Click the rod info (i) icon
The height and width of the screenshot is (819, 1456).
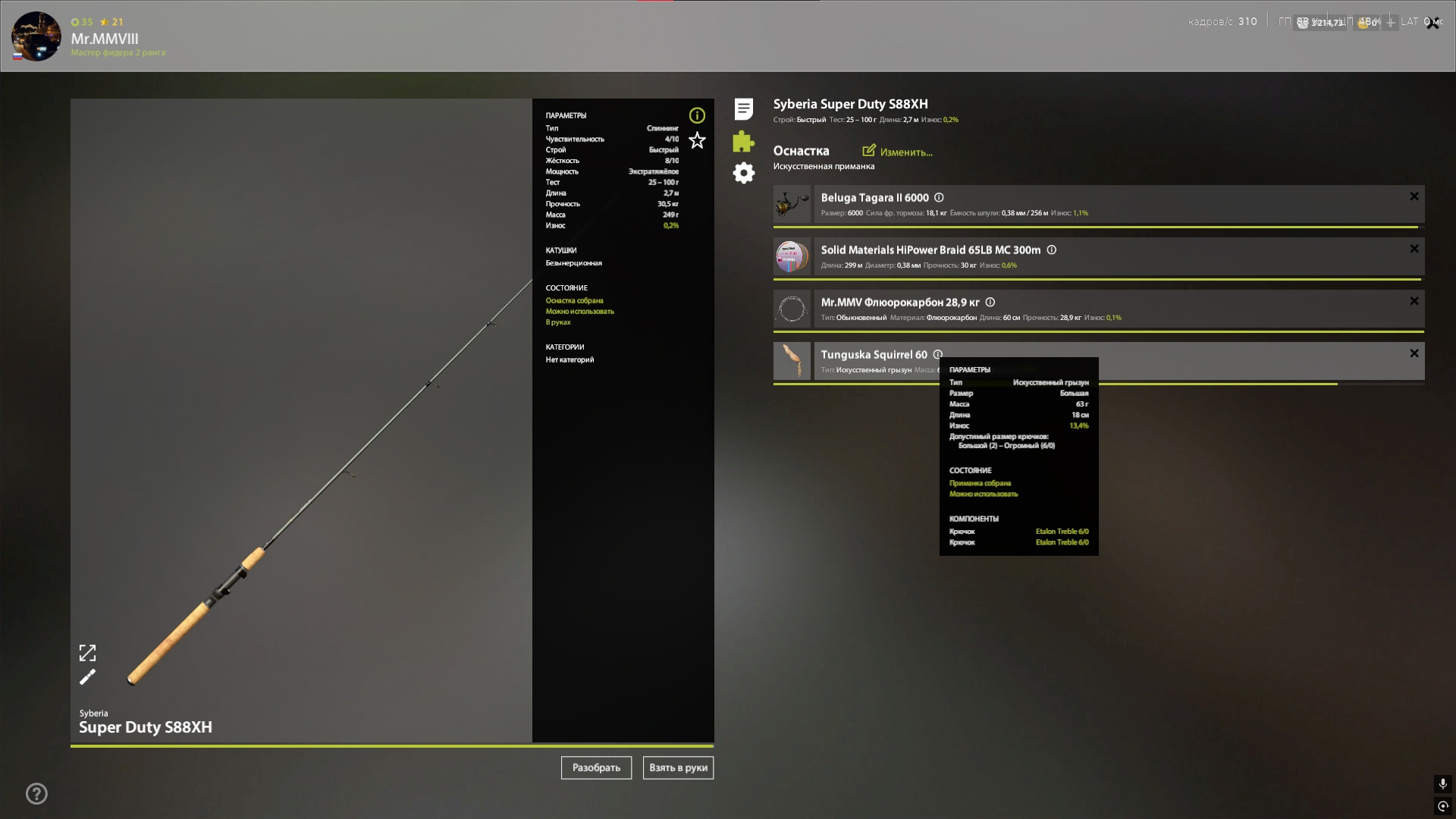point(697,115)
